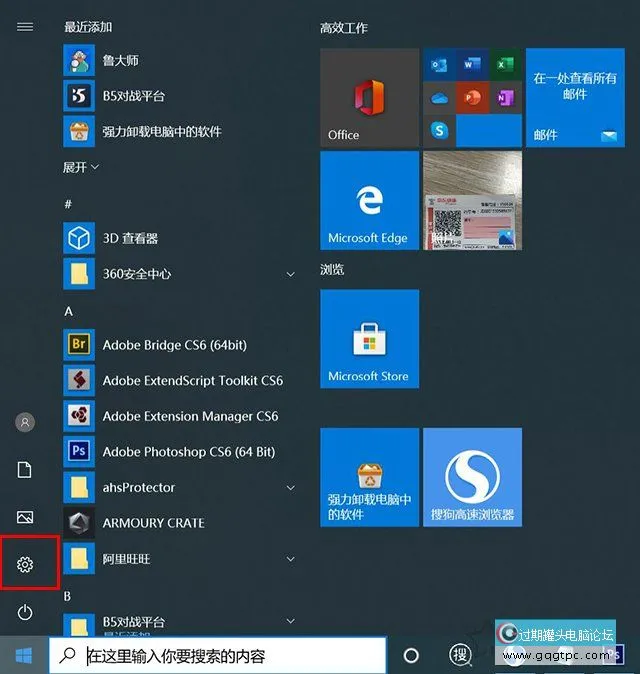Open 强力卸载电脑中的软件 tile
Screen dimensions: 640x674
(x=369, y=477)
